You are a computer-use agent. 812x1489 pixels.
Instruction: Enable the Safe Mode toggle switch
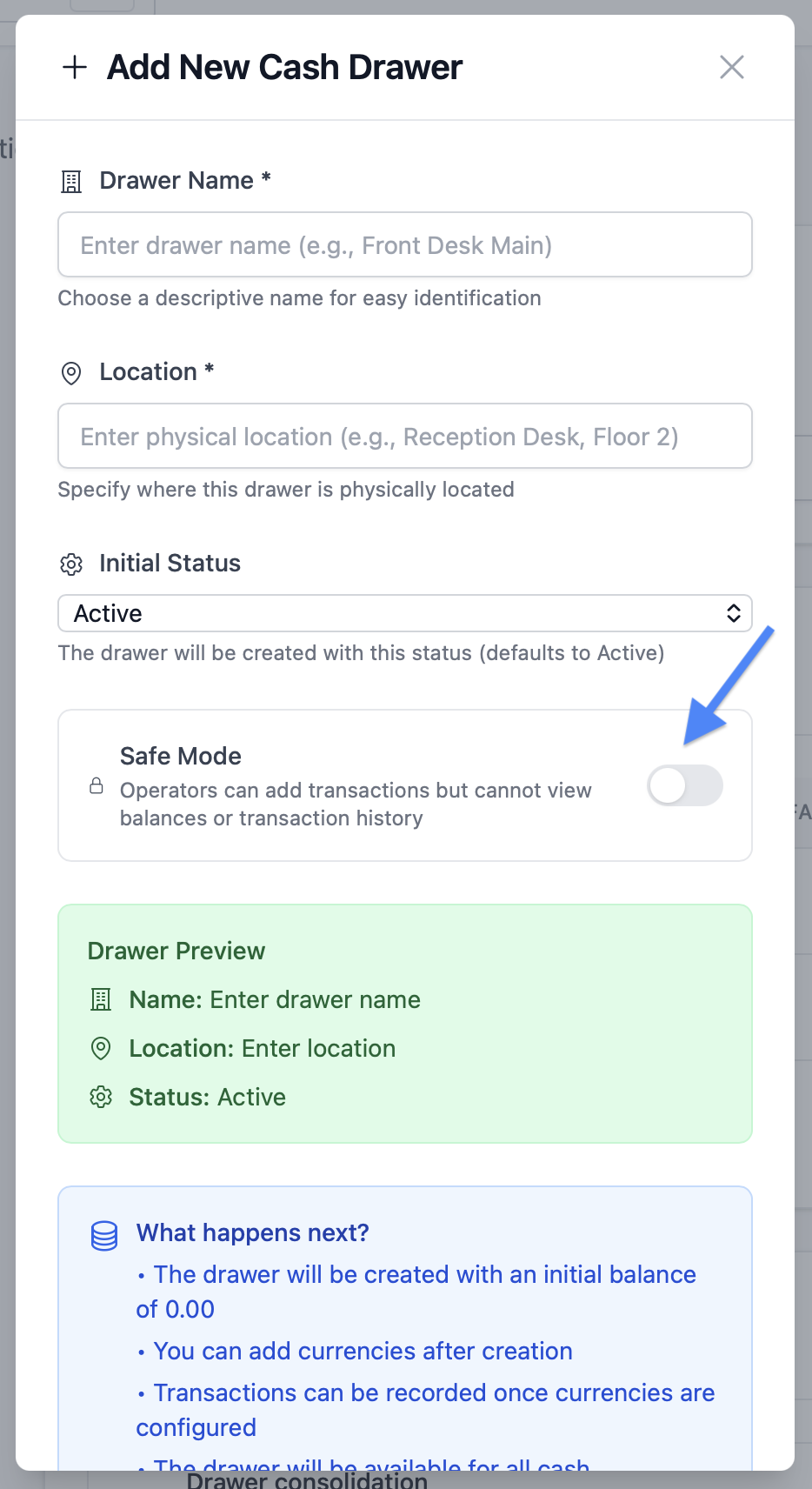pyautogui.click(x=684, y=785)
